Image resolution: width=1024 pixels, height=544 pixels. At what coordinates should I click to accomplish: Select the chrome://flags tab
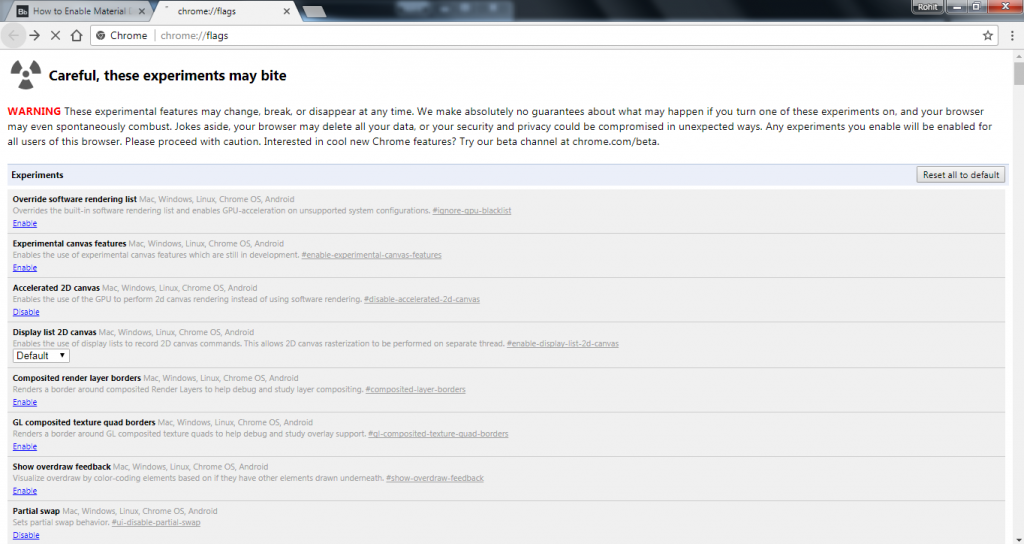[x=223, y=11]
